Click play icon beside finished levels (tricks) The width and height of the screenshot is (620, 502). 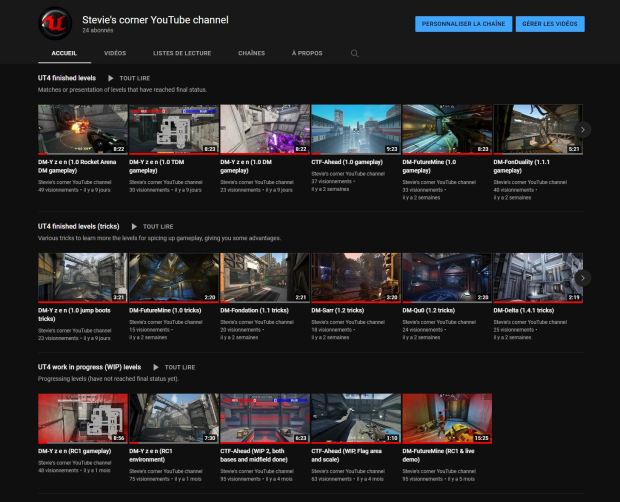[134, 227]
